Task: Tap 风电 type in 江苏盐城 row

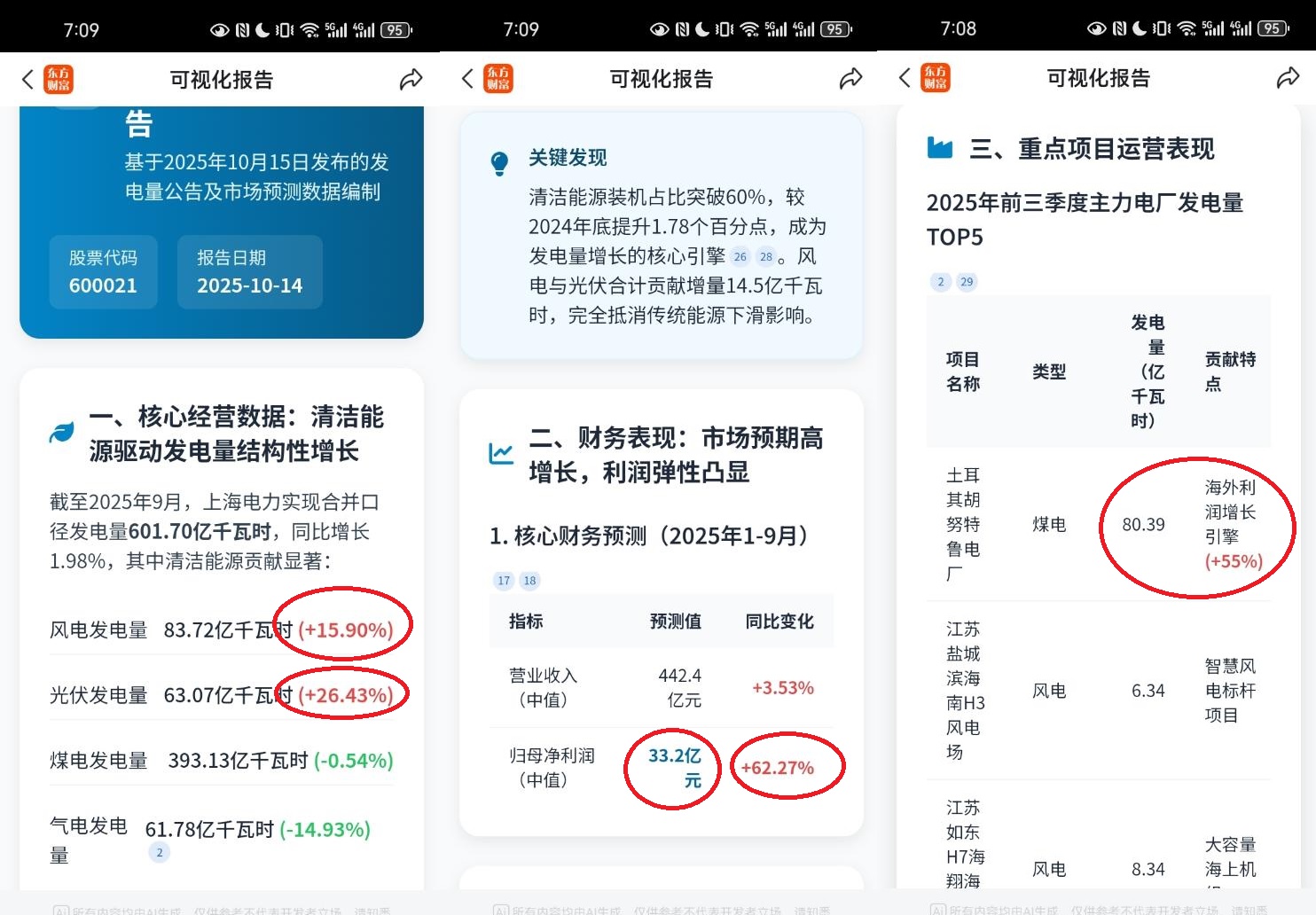Action: [1049, 691]
